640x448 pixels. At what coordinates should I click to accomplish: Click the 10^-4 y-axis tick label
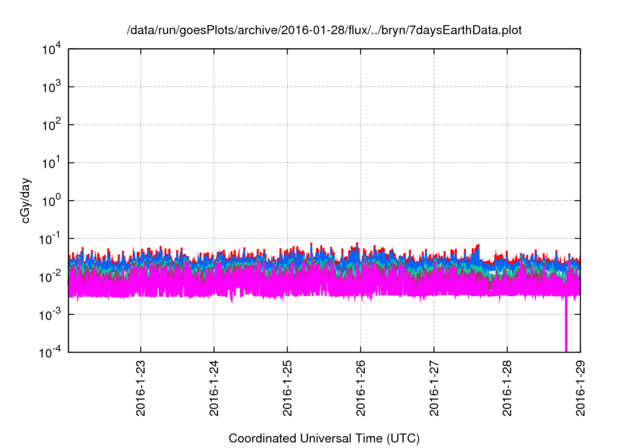click(x=50, y=352)
